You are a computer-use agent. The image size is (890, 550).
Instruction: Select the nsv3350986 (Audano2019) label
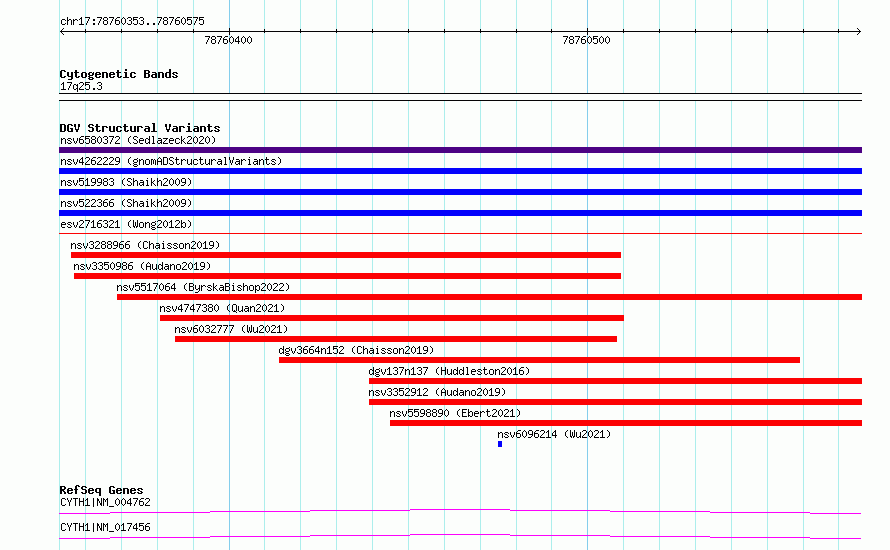[x=142, y=266]
